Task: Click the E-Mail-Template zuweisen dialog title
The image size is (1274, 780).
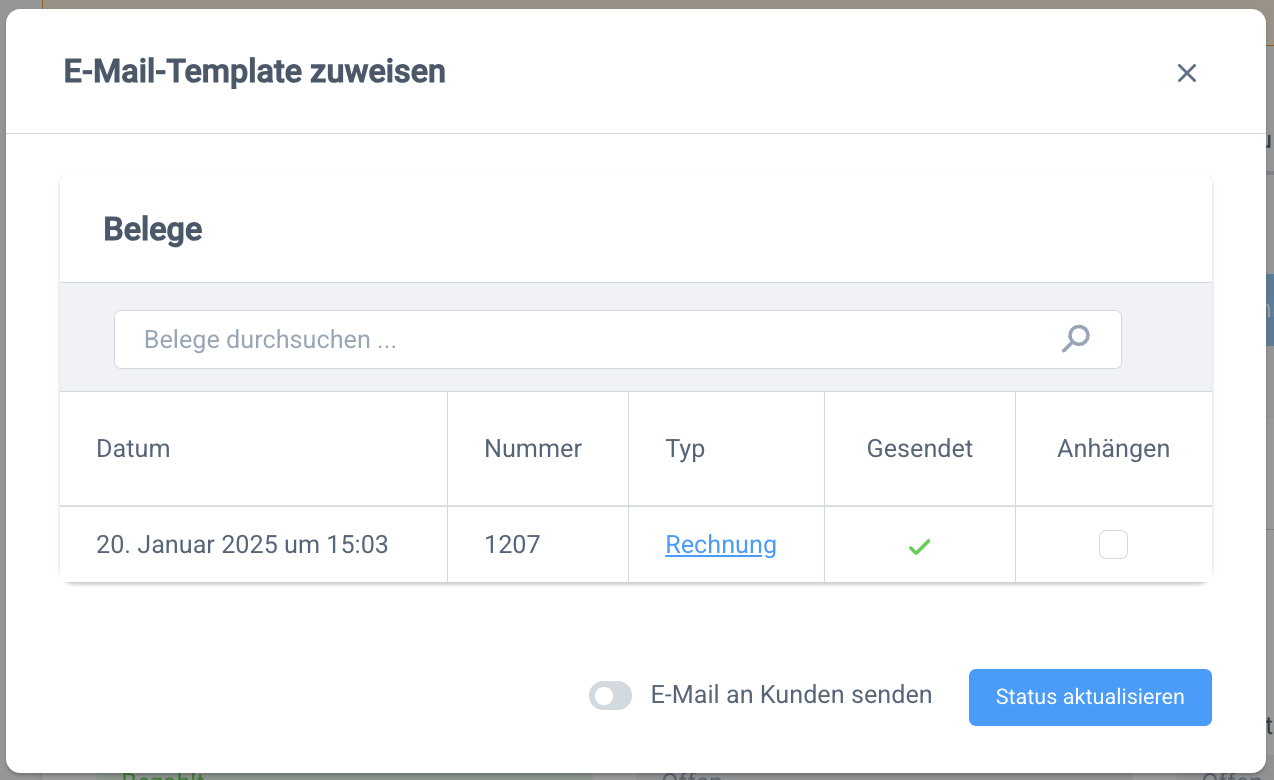Action: (x=254, y=71)
